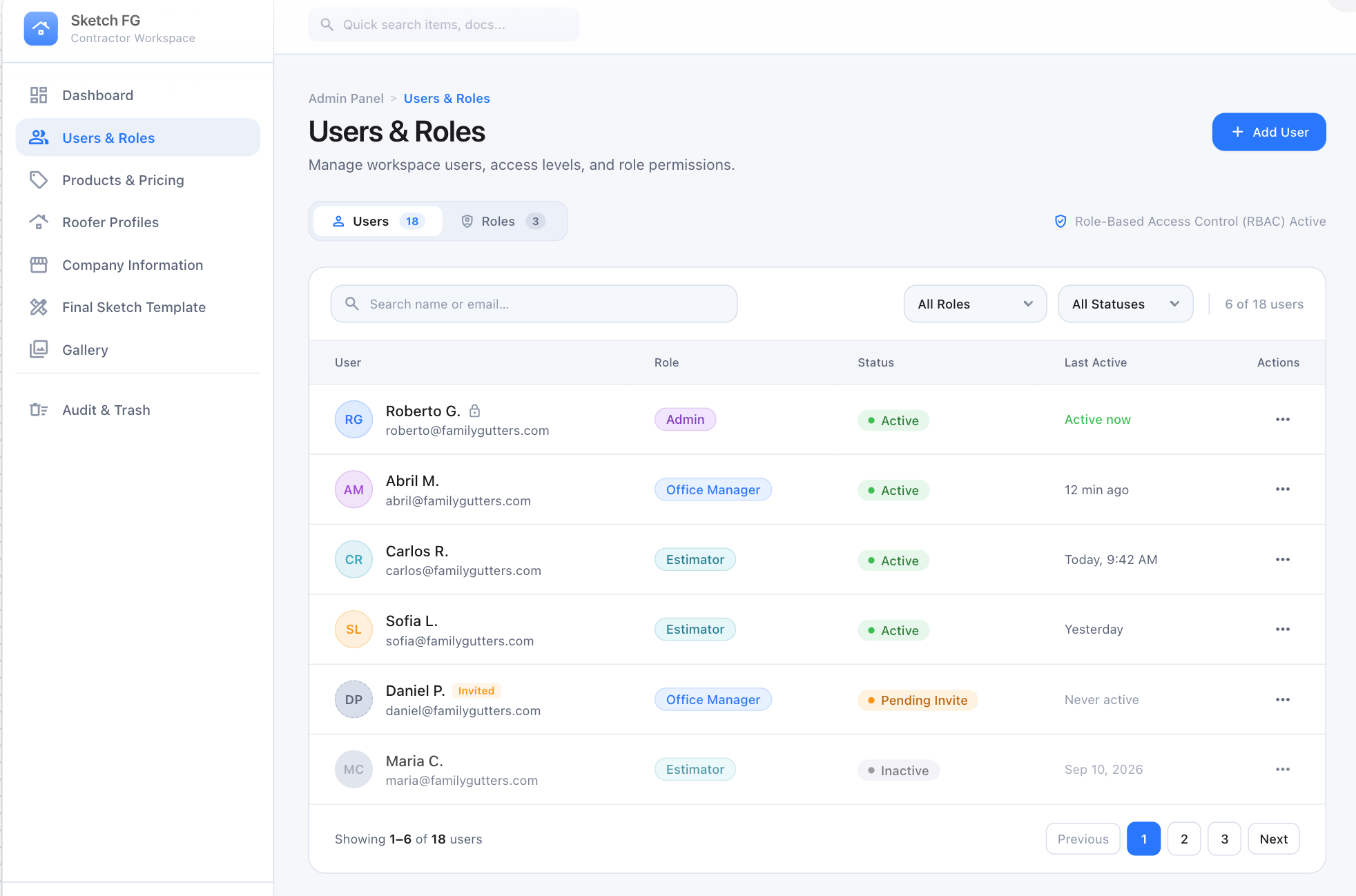1356x896 pixels.
Task: Go to page 2 of users
Action: pos(1184,839)
